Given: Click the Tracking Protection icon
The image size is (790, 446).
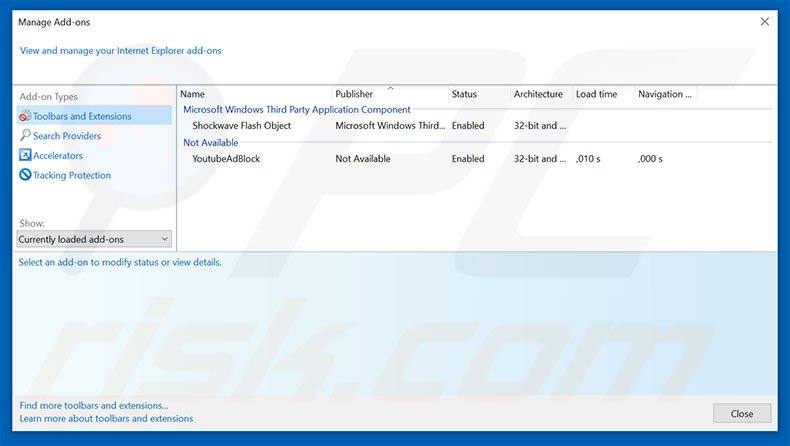Looking at the screenshot, I should click(25, 175).
